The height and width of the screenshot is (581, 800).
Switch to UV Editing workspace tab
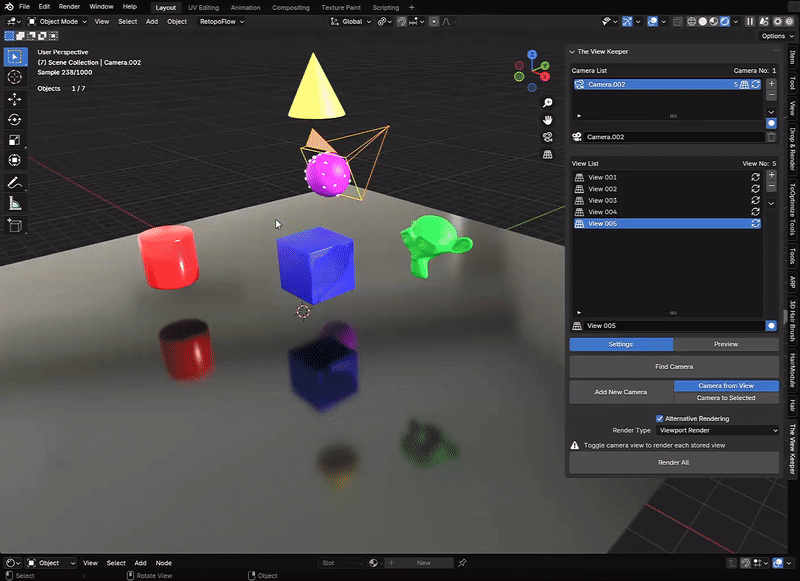point(203,7)
